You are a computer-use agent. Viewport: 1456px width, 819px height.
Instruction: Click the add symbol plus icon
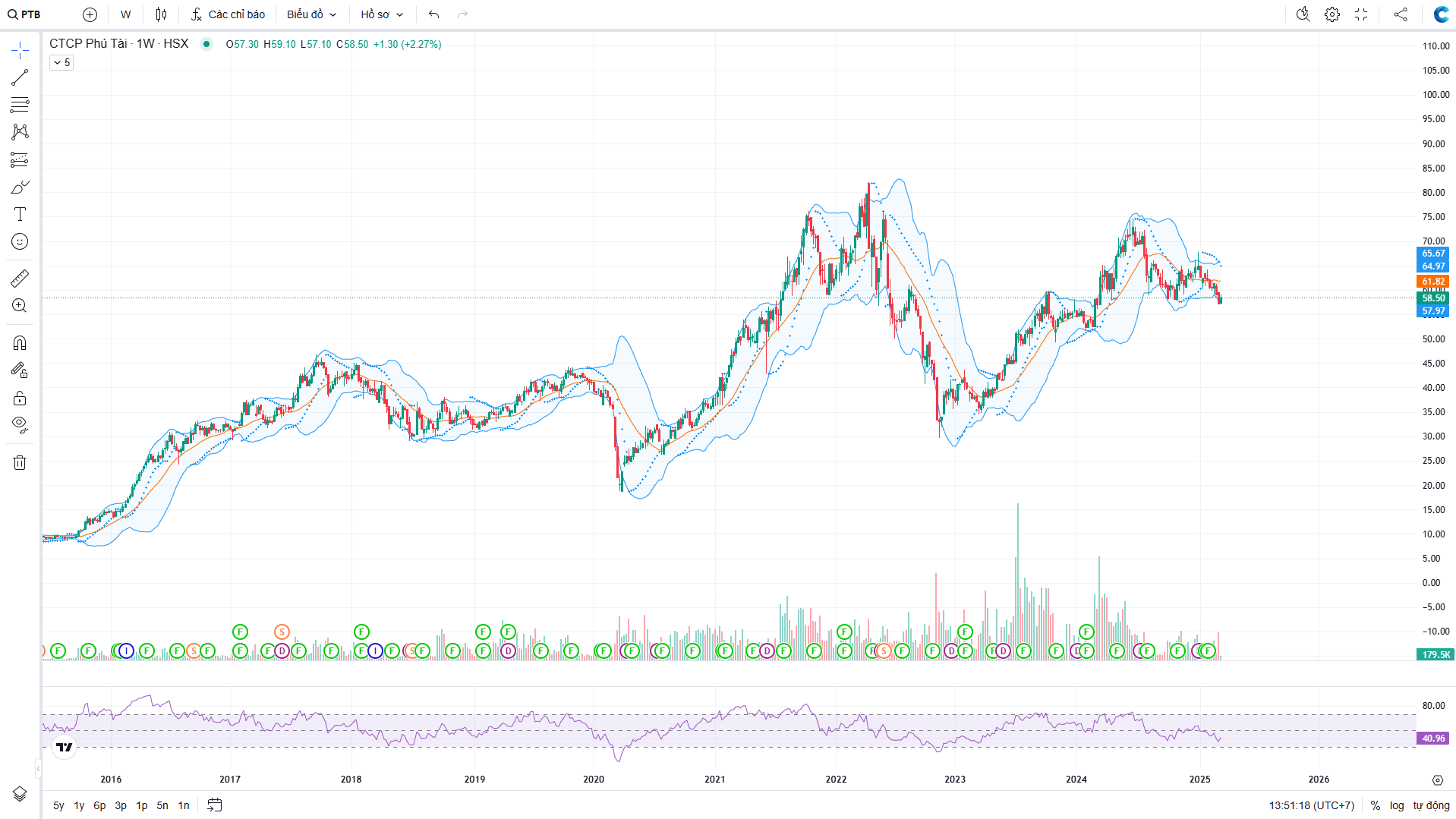tap(90, 14)
